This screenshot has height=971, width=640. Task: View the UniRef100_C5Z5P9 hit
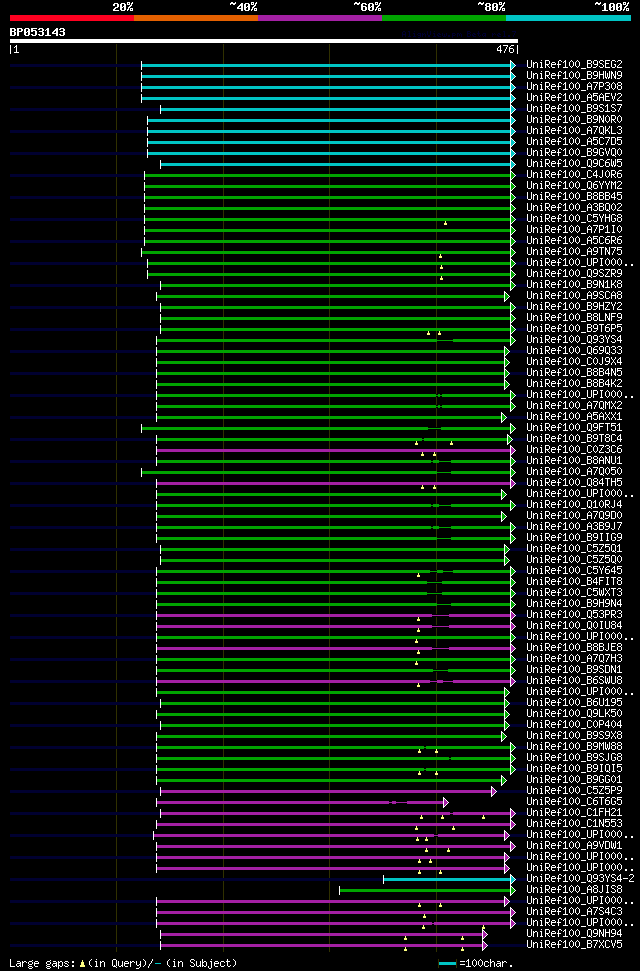(x=574, y=791)
